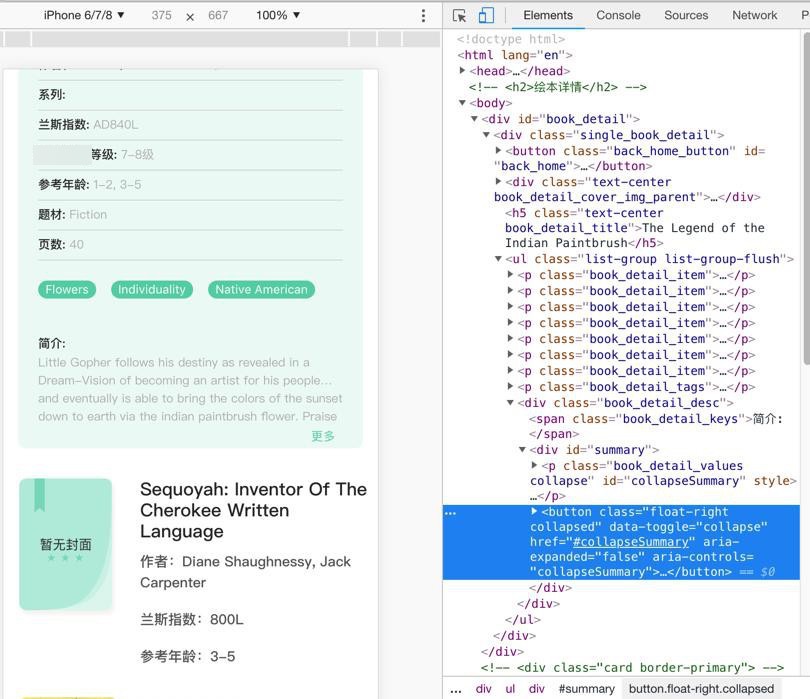Click the Native American tag

(261, 289)
